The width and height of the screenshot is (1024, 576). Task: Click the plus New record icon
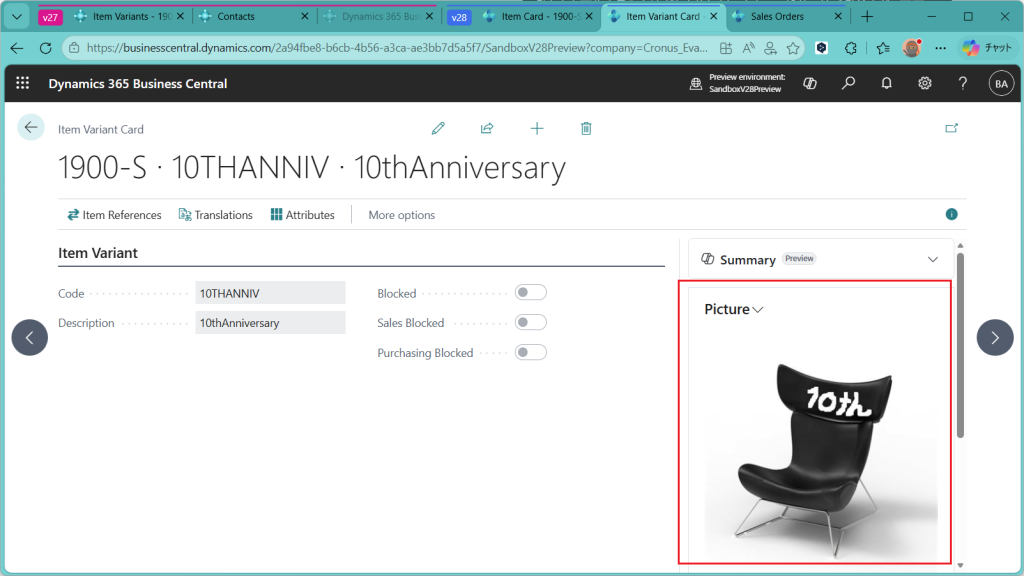(537, 128)
